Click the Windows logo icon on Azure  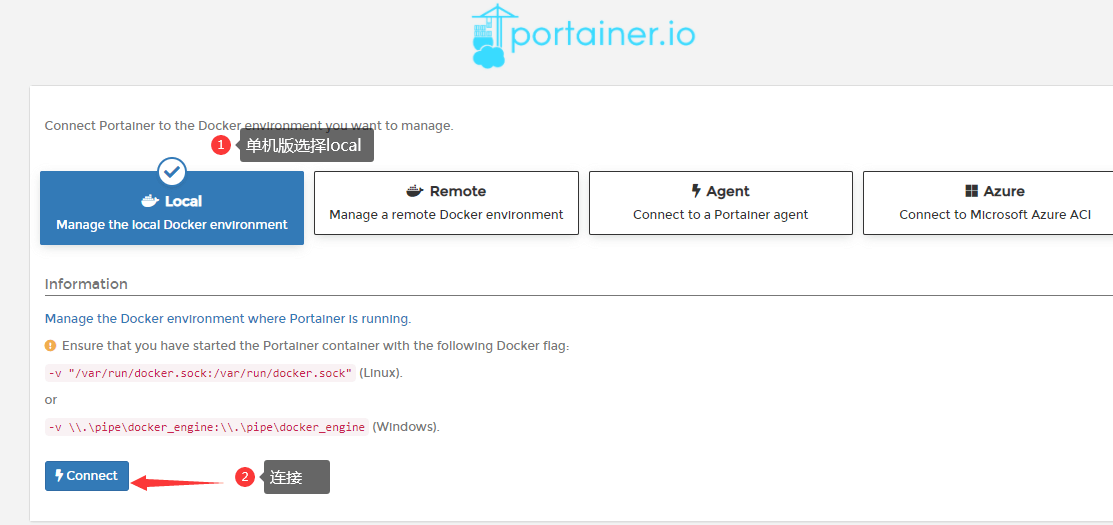(x=972, y=192)
